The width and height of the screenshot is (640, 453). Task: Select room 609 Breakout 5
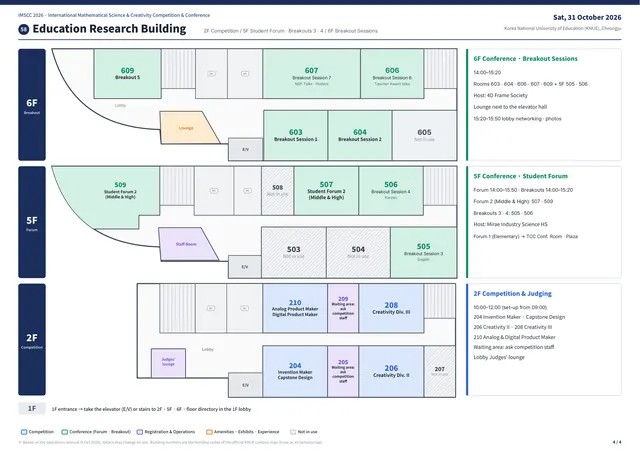coord(127,73)
